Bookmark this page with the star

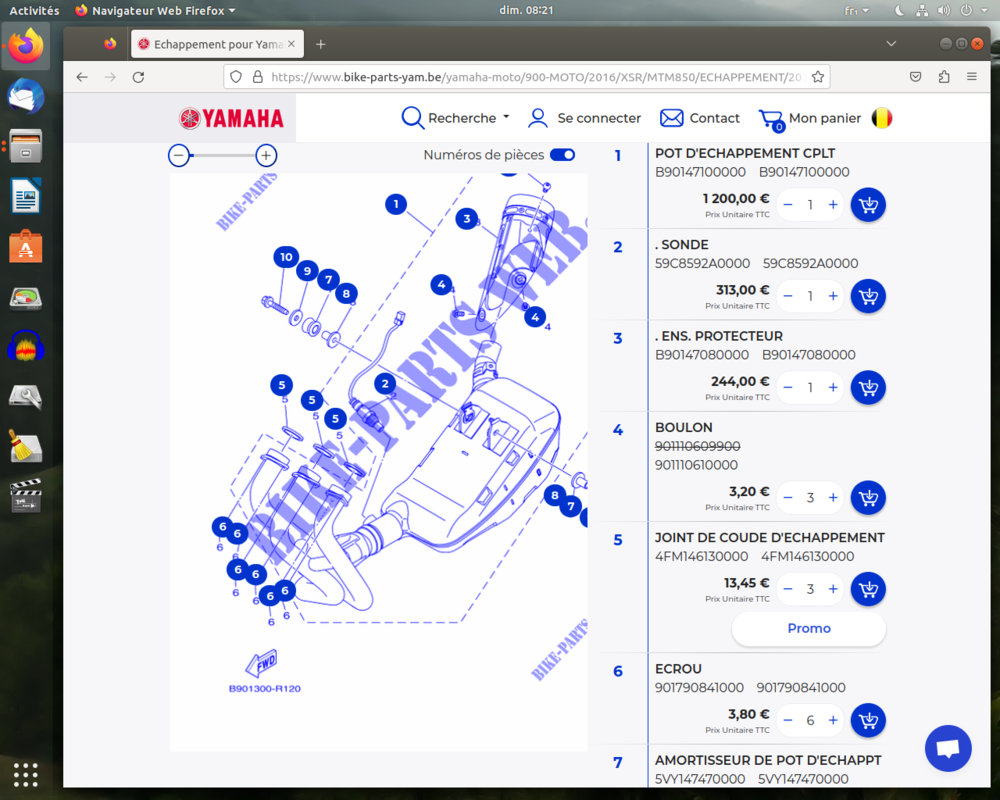click(x=818, y=77)
